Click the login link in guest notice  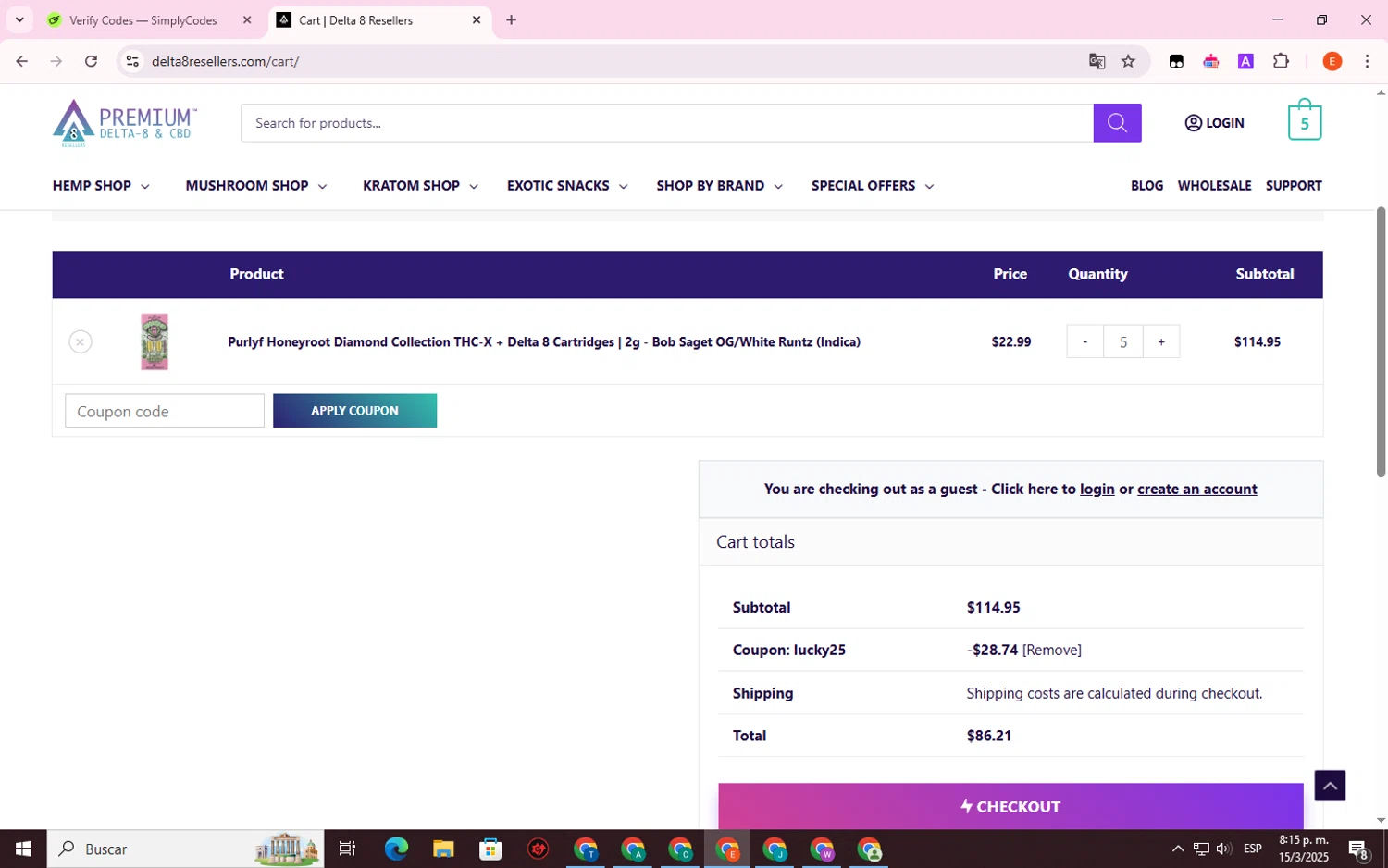point(1097,489)
